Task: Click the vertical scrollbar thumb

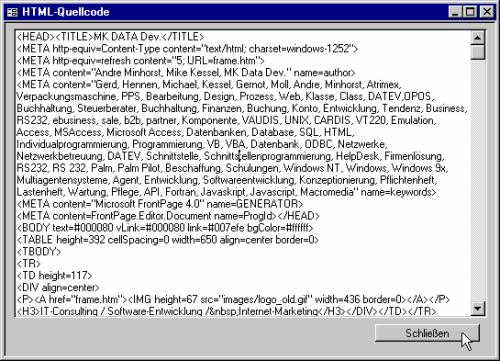Action: [478, 52]
